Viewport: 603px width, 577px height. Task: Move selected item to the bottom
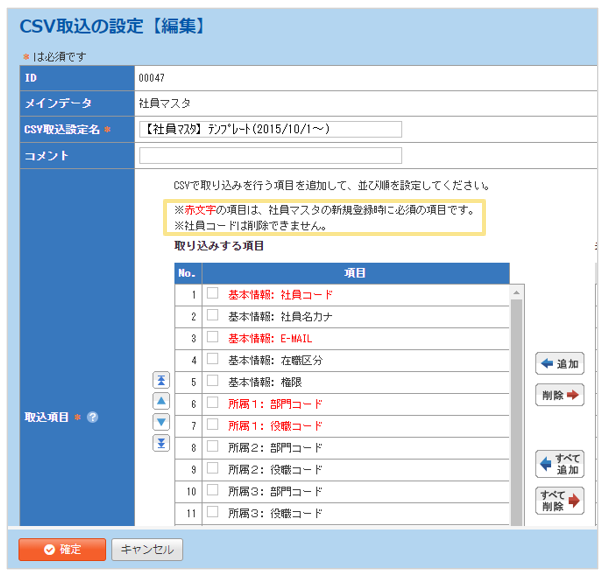(x=160, y=443)
